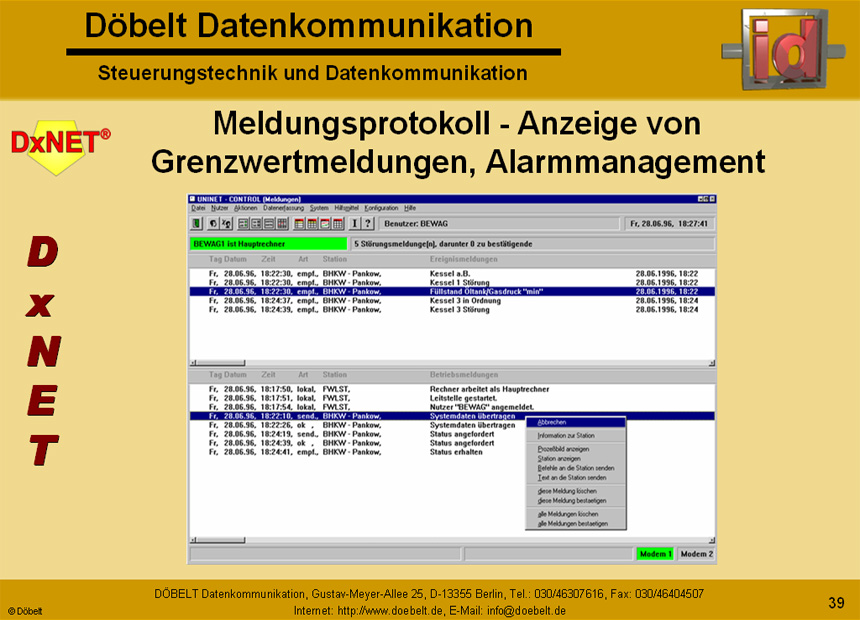The height and width of the screenshot is (620, 860).
Task: Choose Abbrechen in the context menu
Action: click(575, 422)
